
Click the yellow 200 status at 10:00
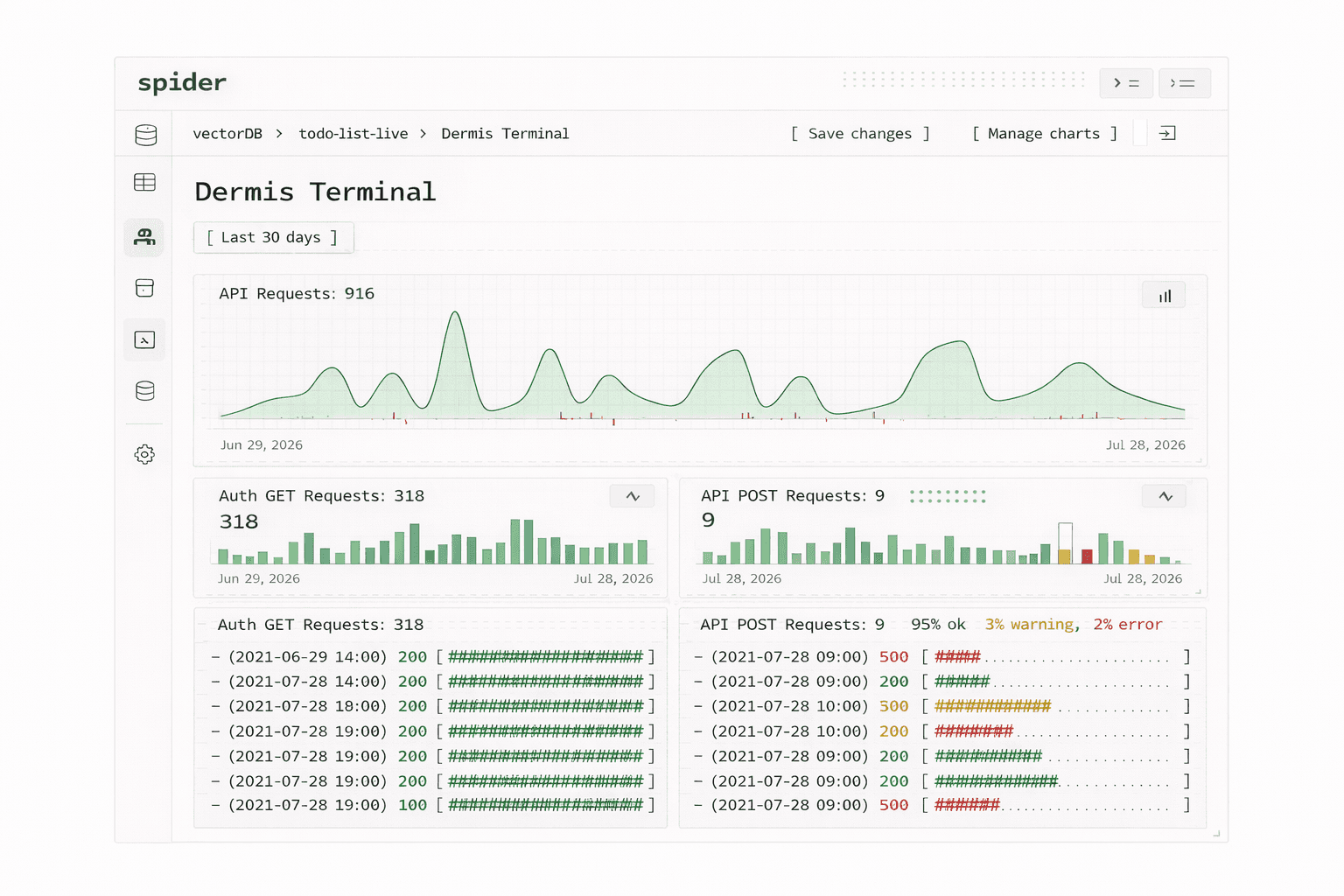[893, 731]
